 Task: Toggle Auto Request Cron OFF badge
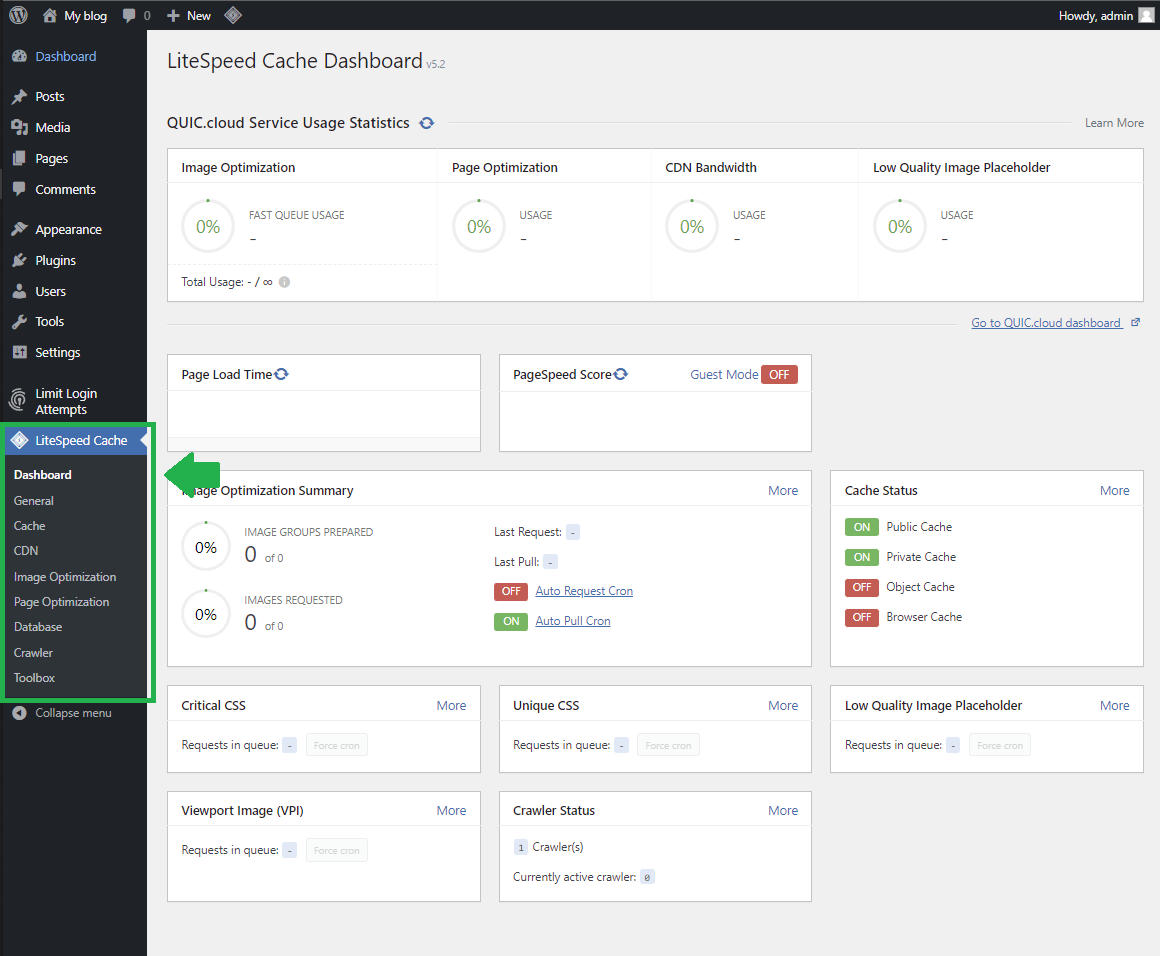[x=511, y=591]
